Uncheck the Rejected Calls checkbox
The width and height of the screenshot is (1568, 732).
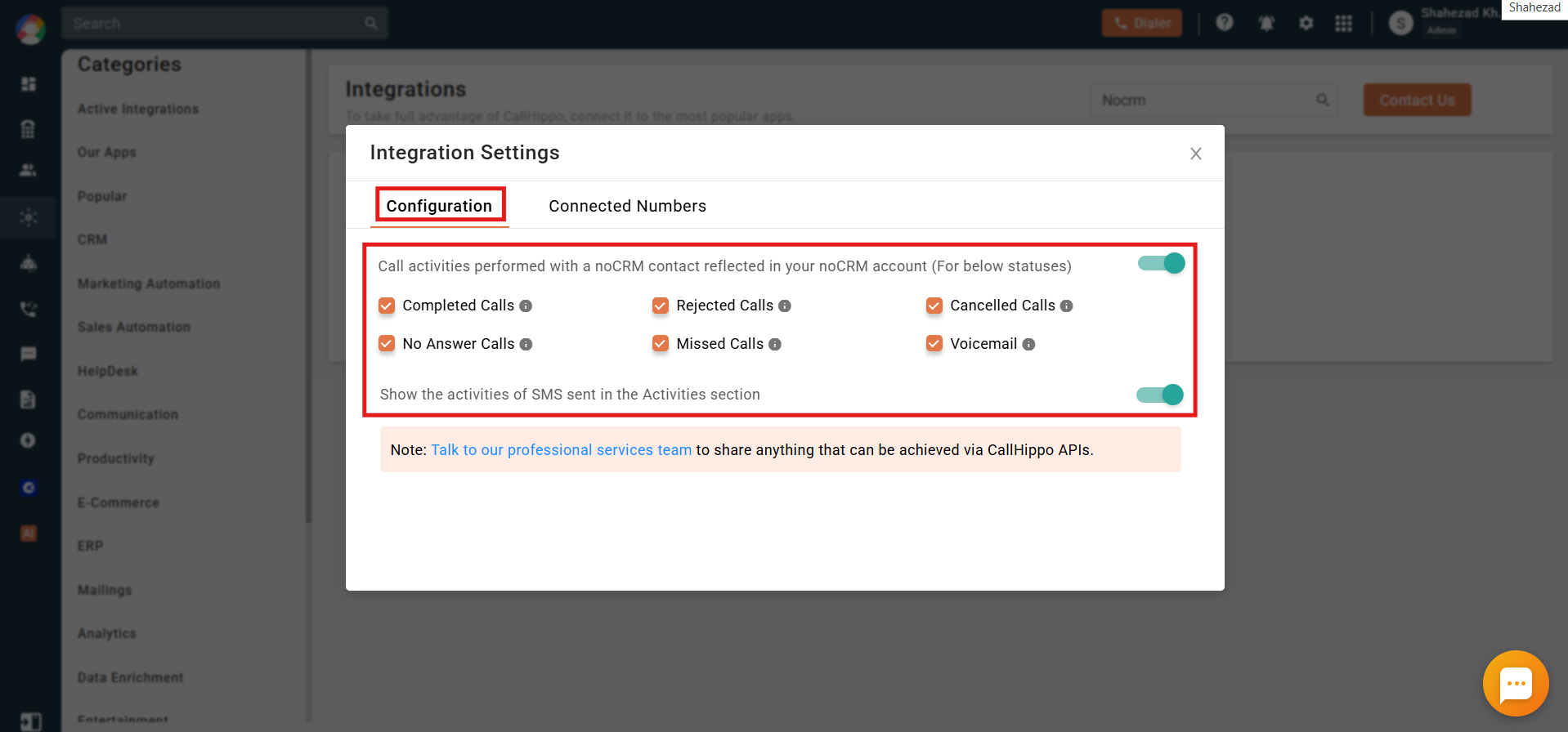[661, 306]
